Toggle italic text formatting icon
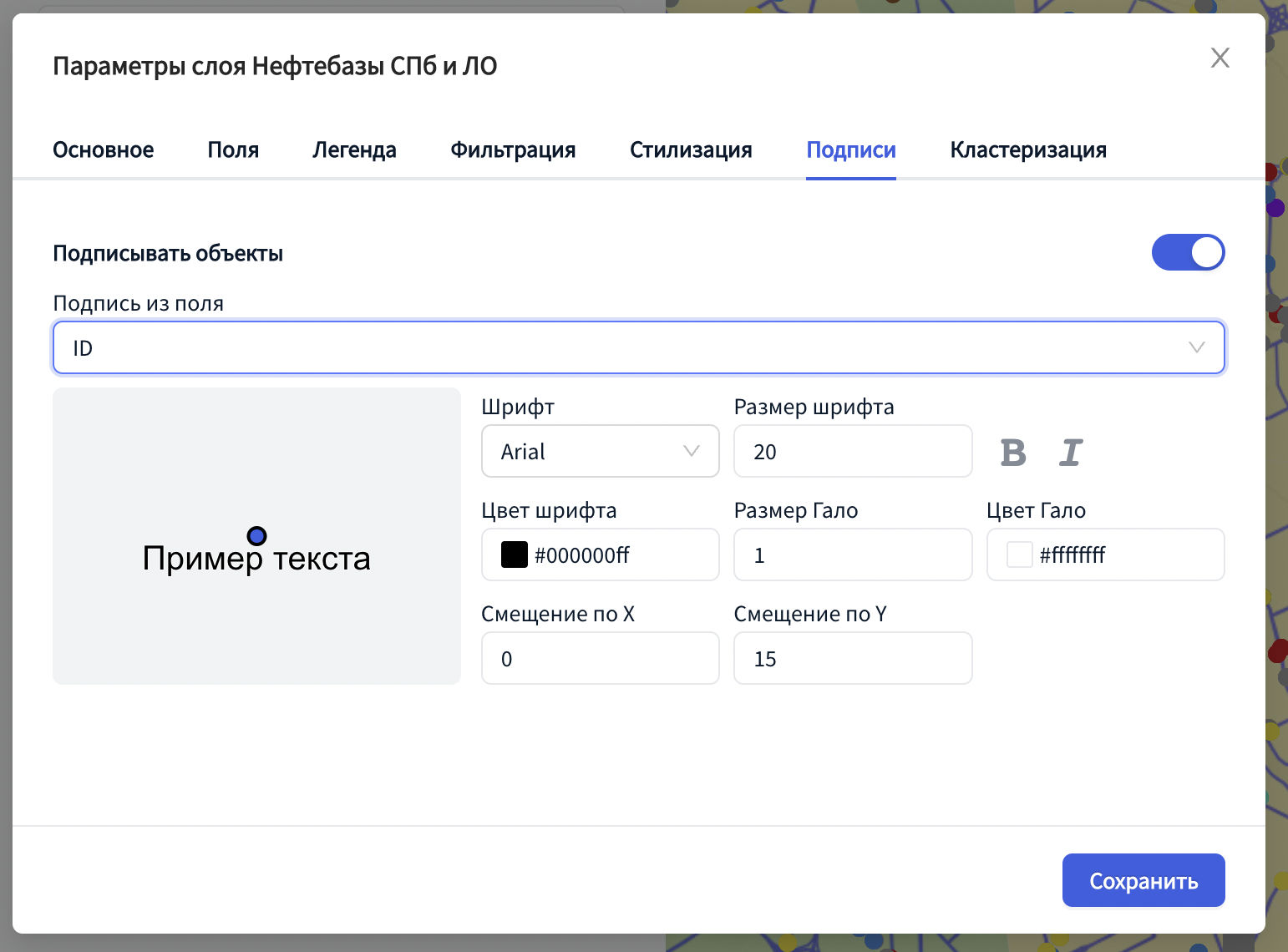The image size is (1288, 952). (1071, 453)
